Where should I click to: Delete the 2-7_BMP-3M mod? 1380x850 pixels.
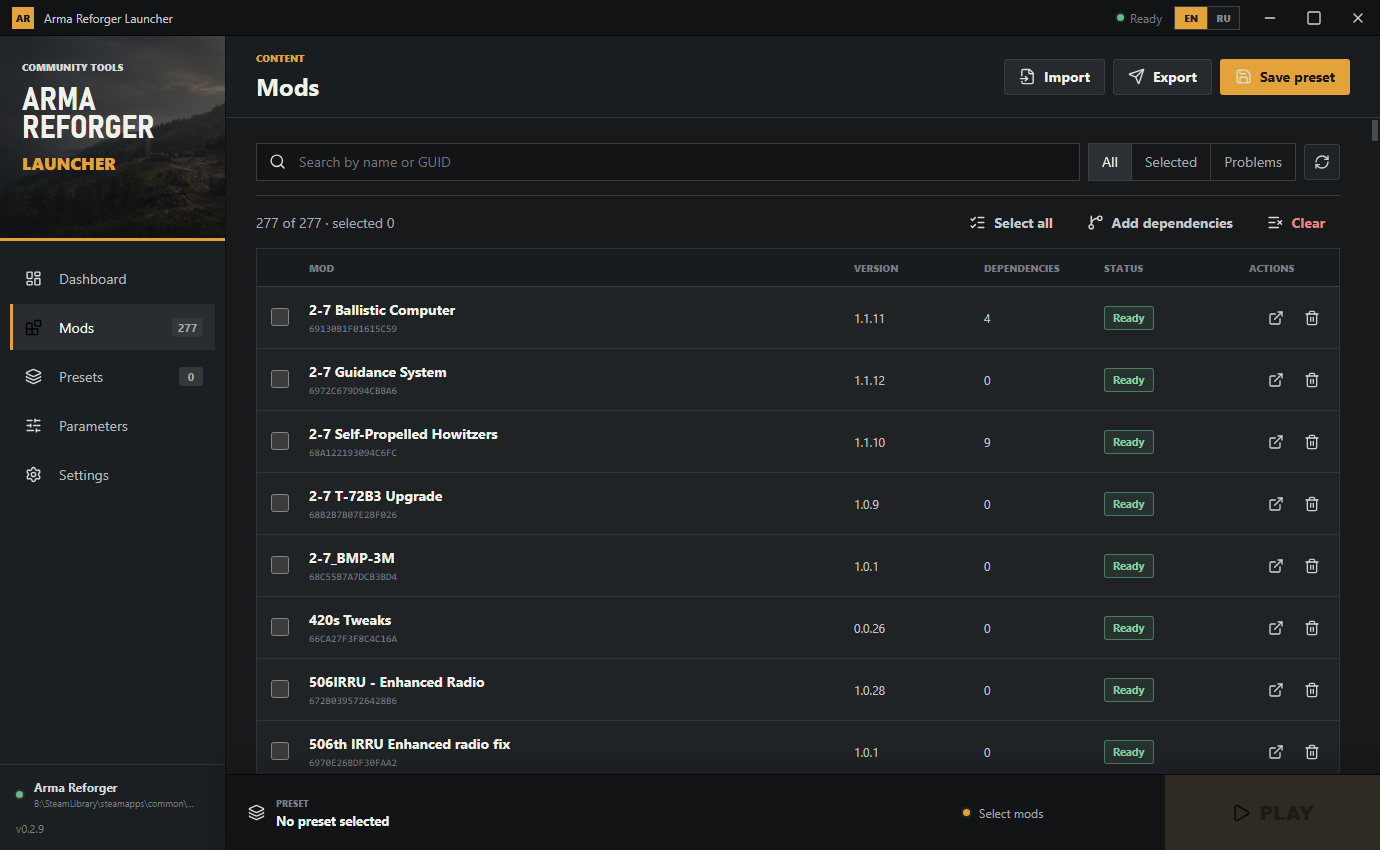coord(1312,566)
